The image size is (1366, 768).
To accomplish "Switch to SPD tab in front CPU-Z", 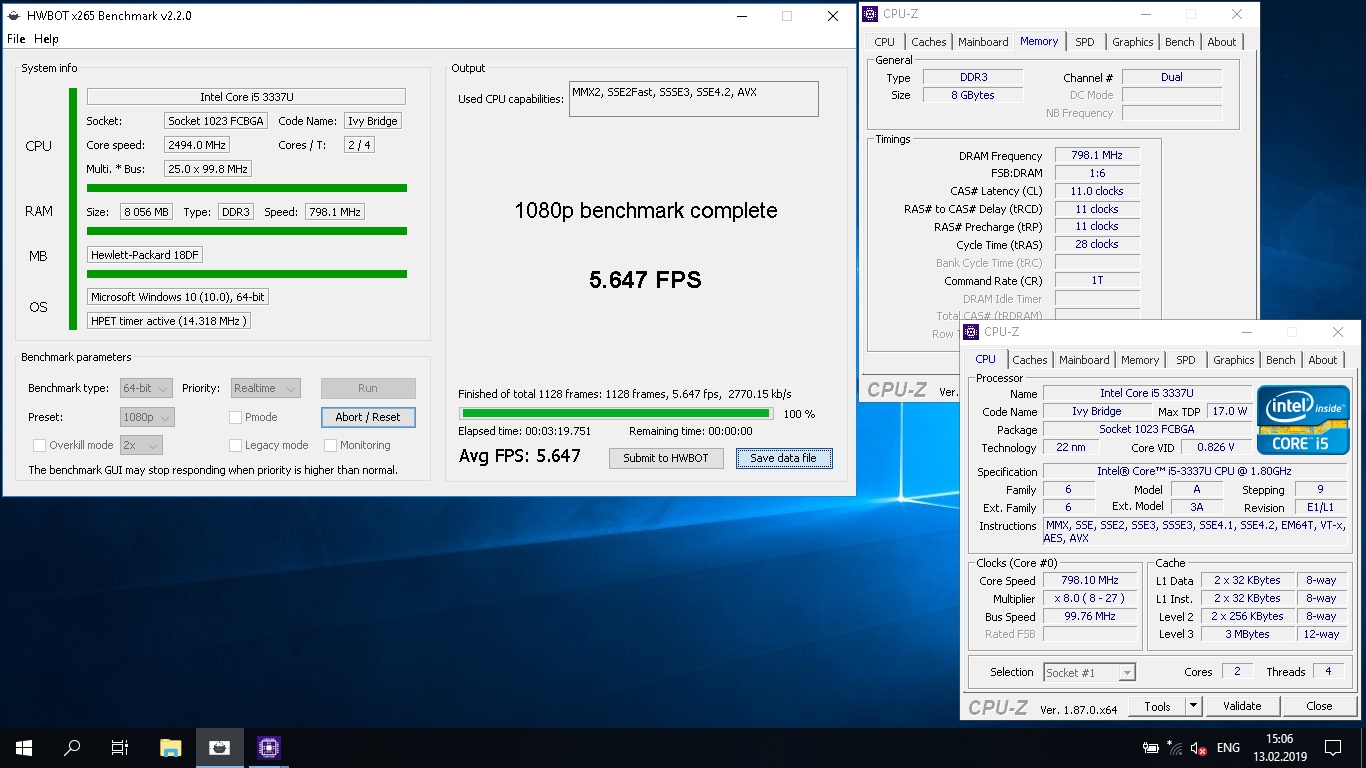I will [x=1185, y=360].
